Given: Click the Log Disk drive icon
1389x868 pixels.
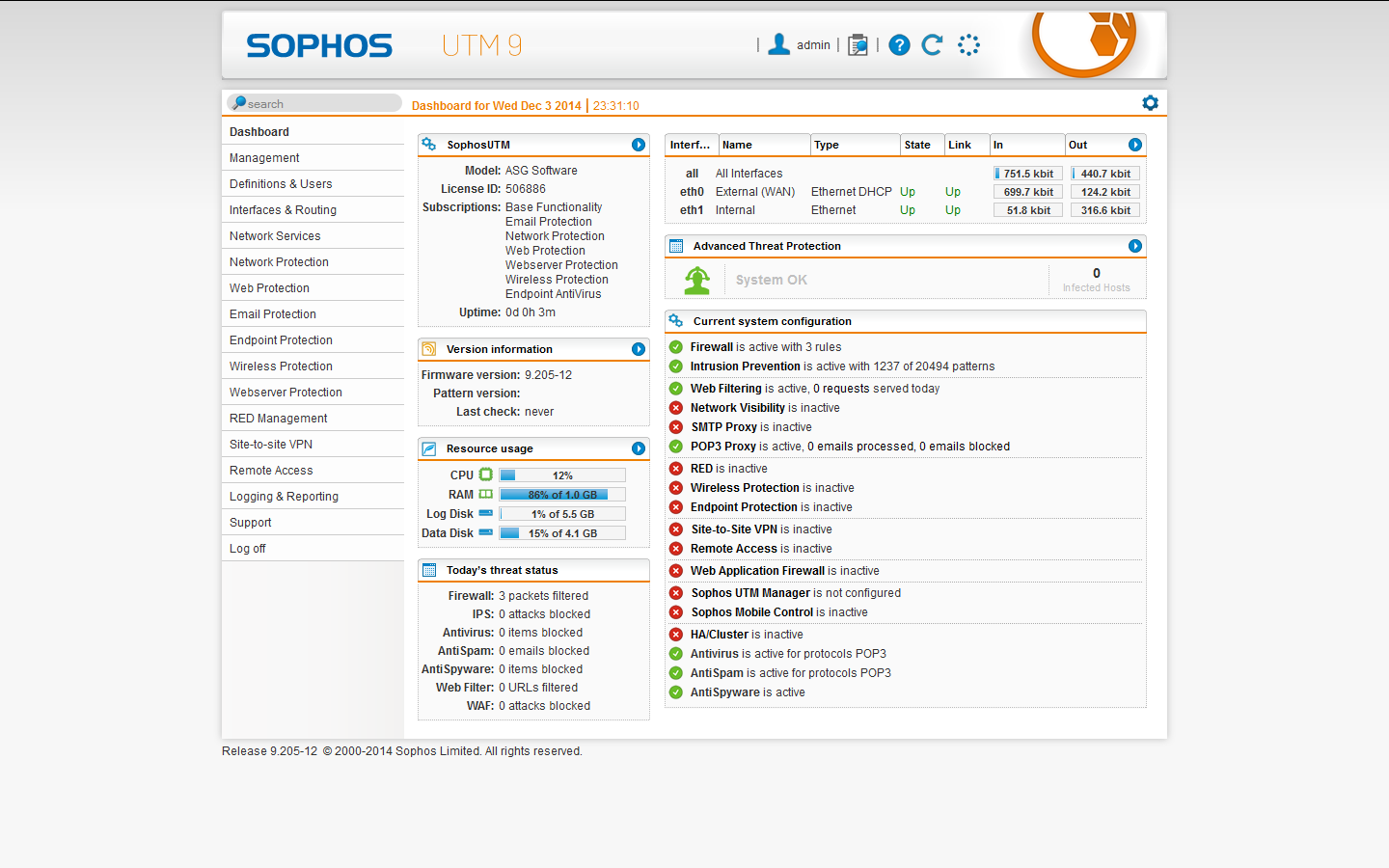Looking at the screenshot, I should tap(486, 513).
